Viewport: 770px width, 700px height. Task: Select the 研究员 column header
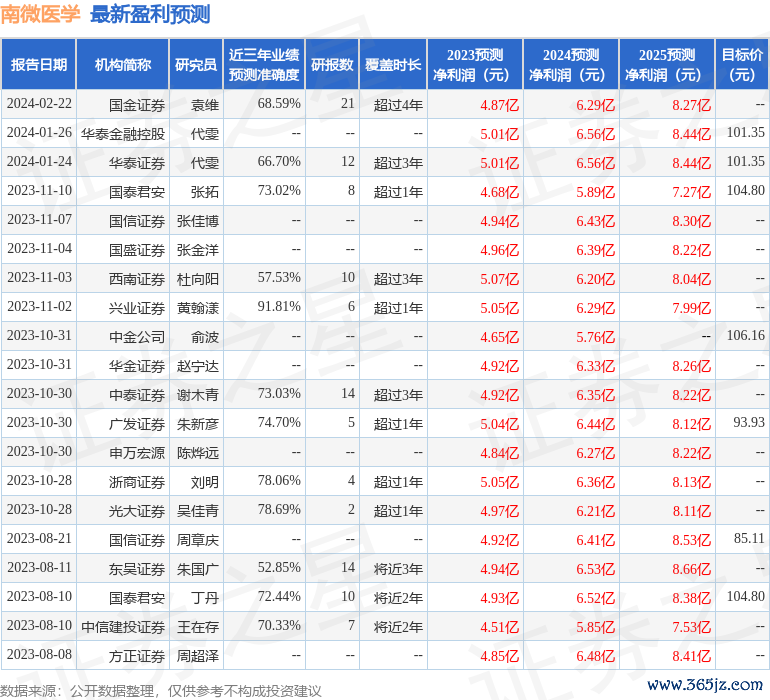[x=196, y=64]
